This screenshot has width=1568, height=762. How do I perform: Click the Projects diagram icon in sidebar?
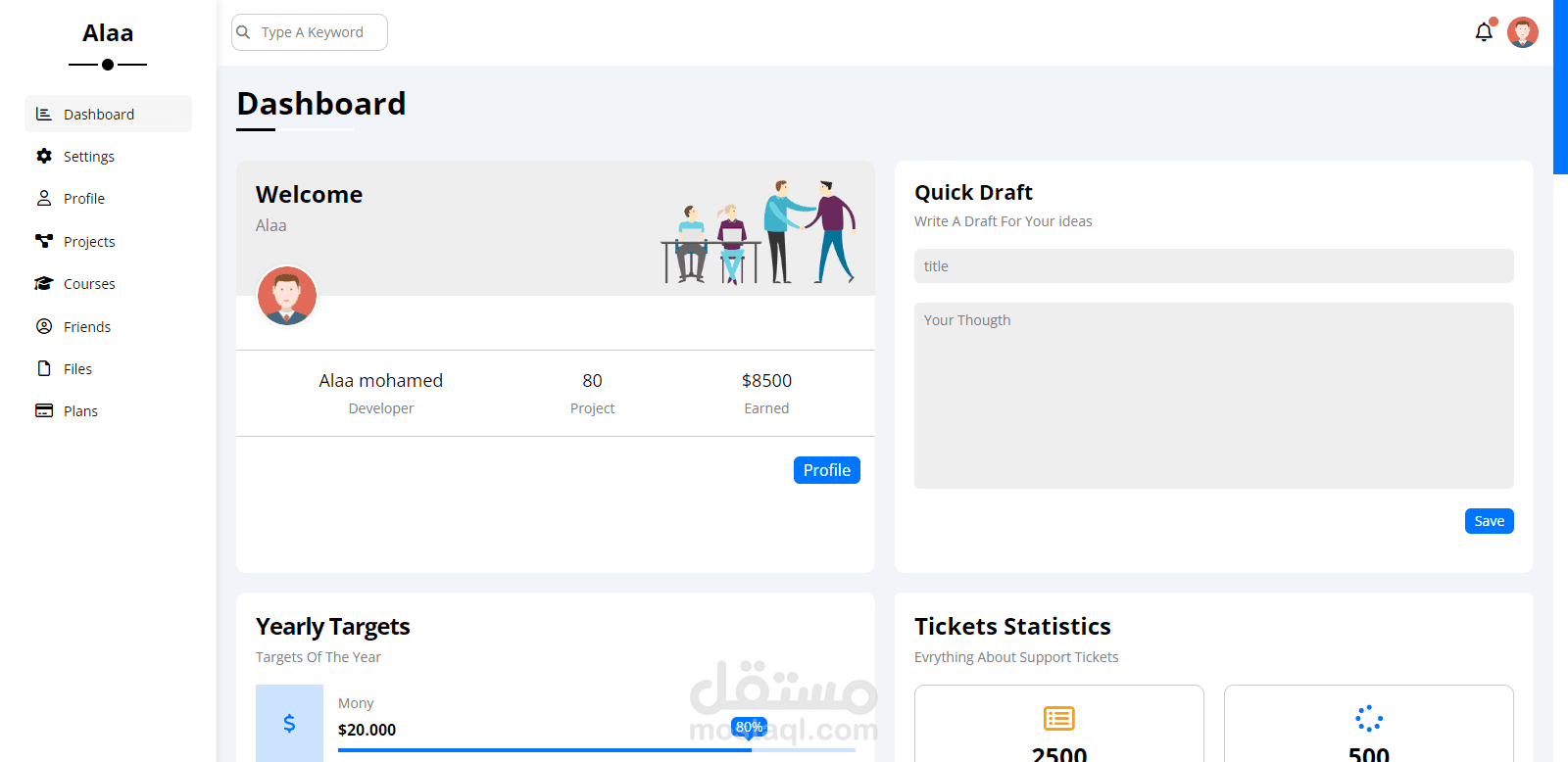click(44, 241)
